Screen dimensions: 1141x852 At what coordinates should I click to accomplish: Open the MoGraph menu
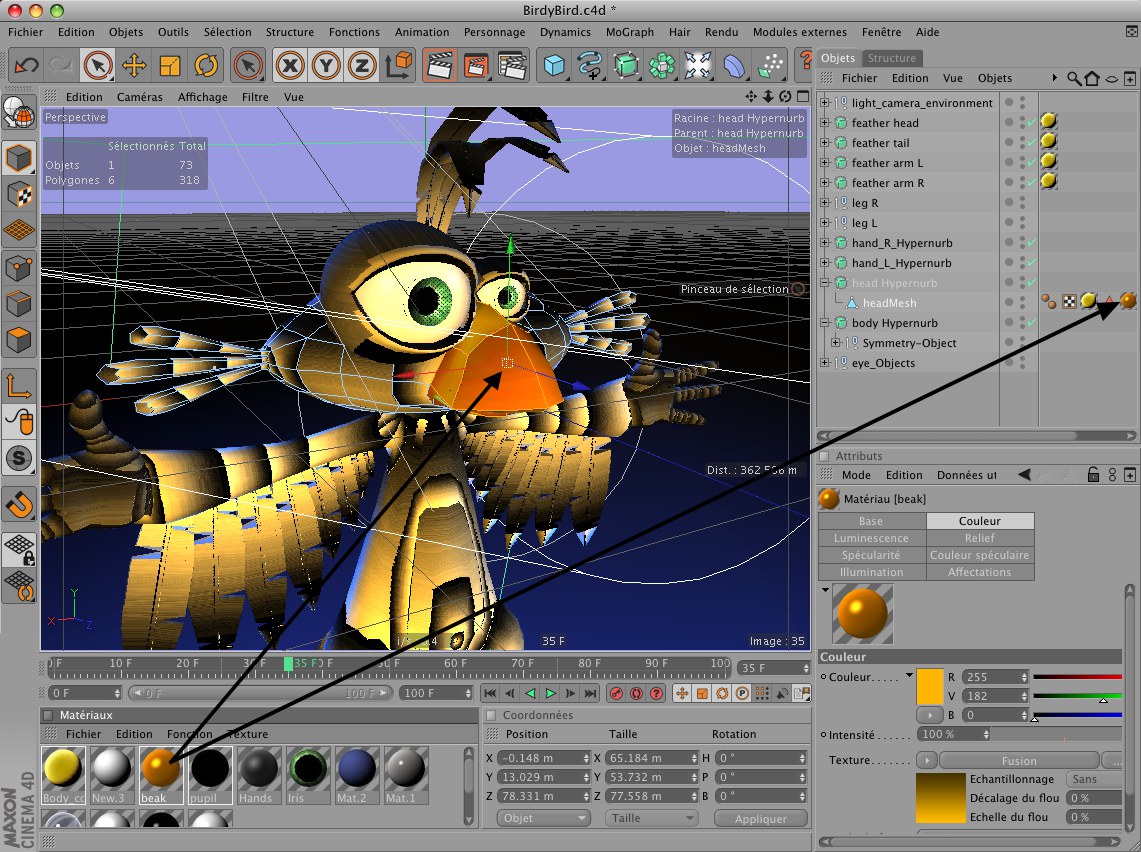pos(630,32)
